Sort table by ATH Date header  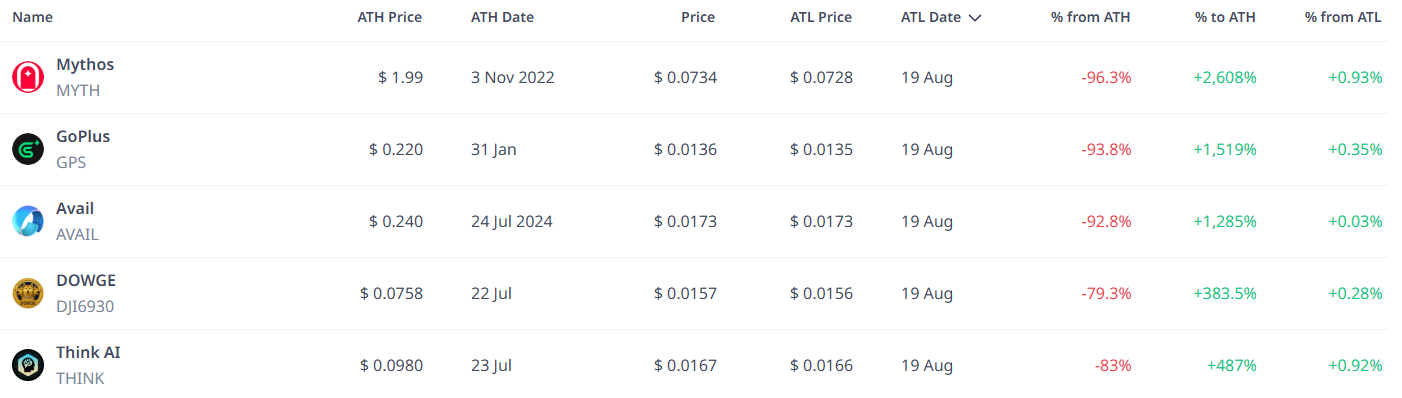pos(502,17)
